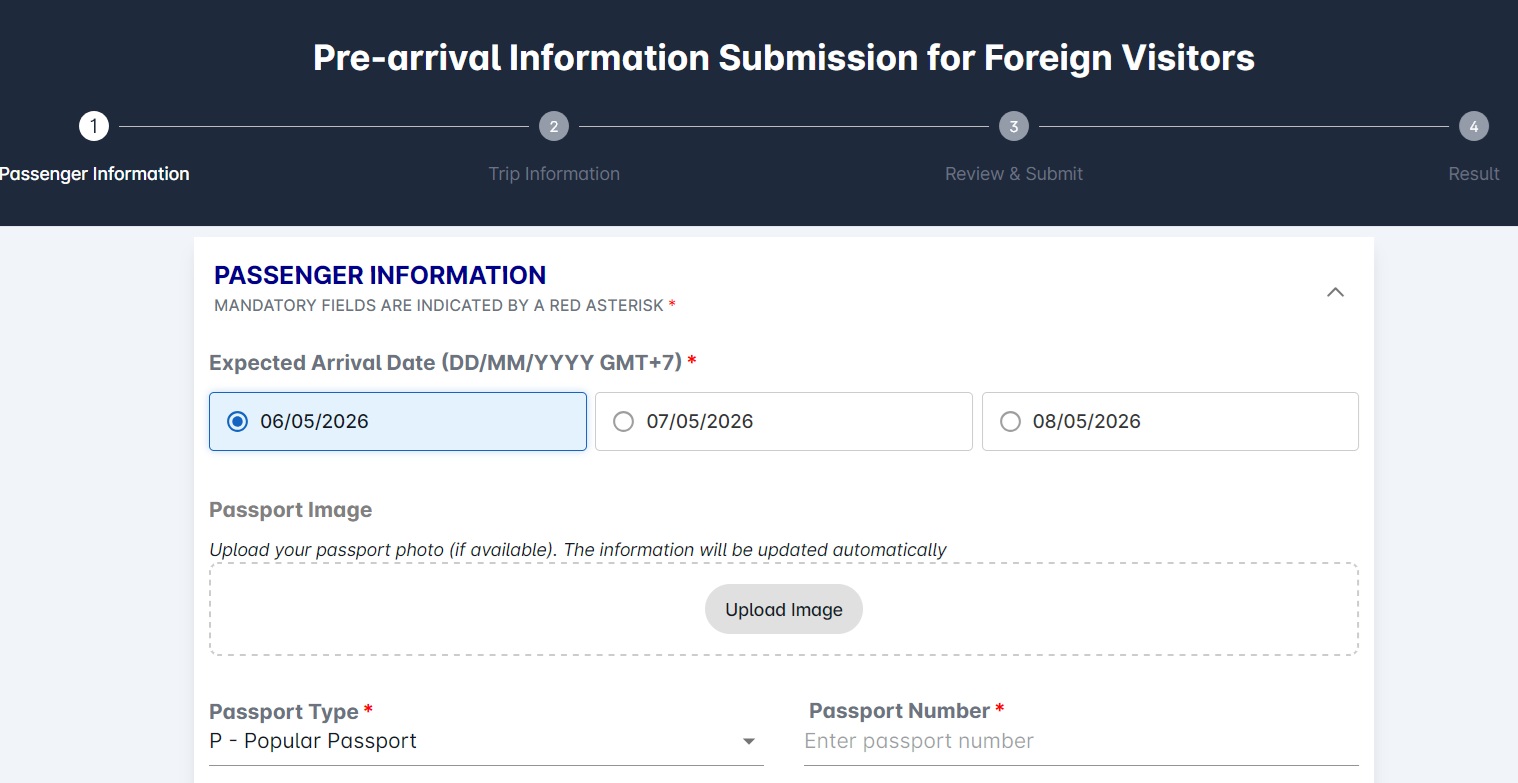Click the 07/05/2026 date option box
This screenshot has height=783, width=1518.
pyautogui.click(x=784, y=421)
